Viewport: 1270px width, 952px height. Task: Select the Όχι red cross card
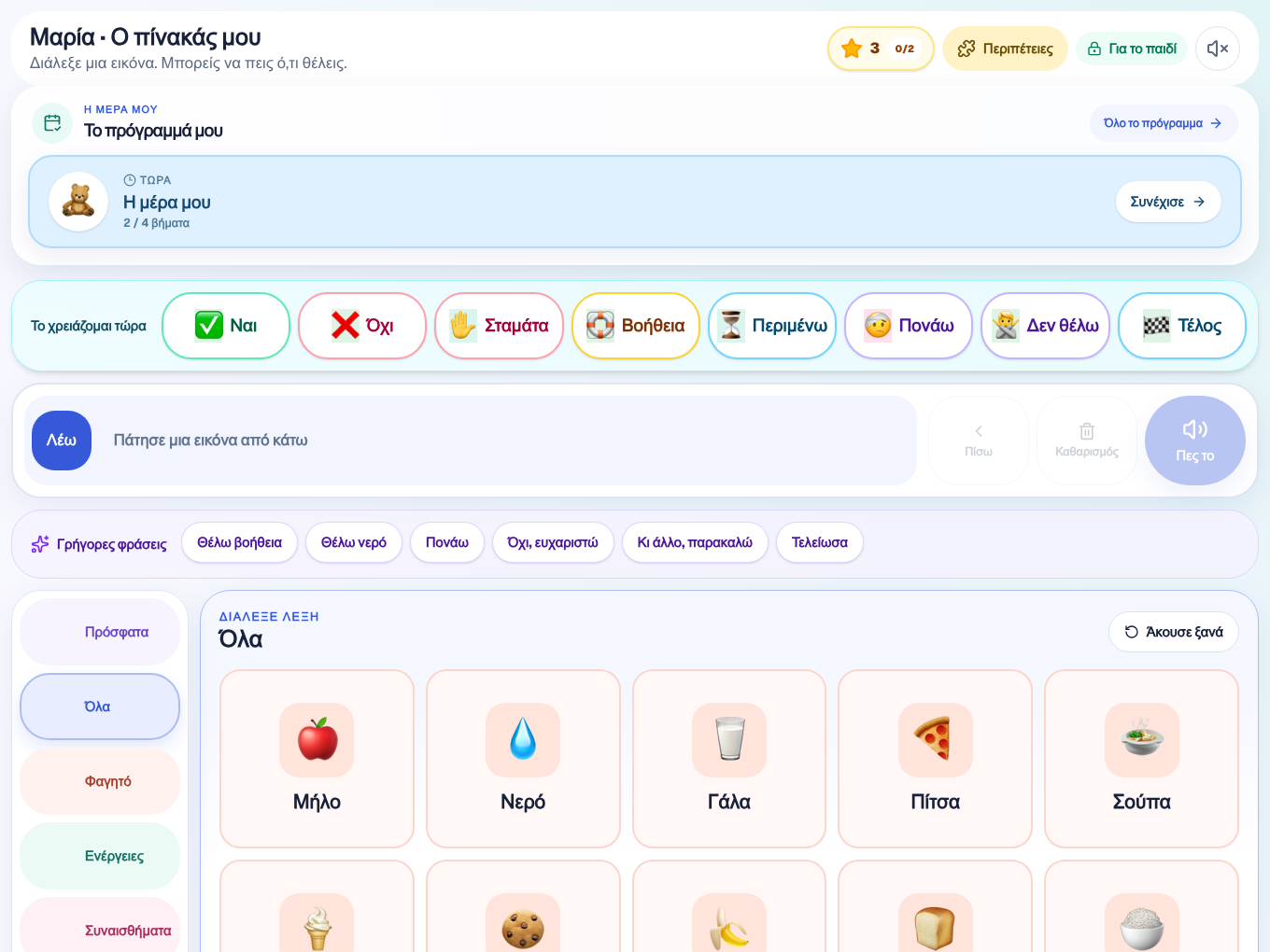click(362, 326)
